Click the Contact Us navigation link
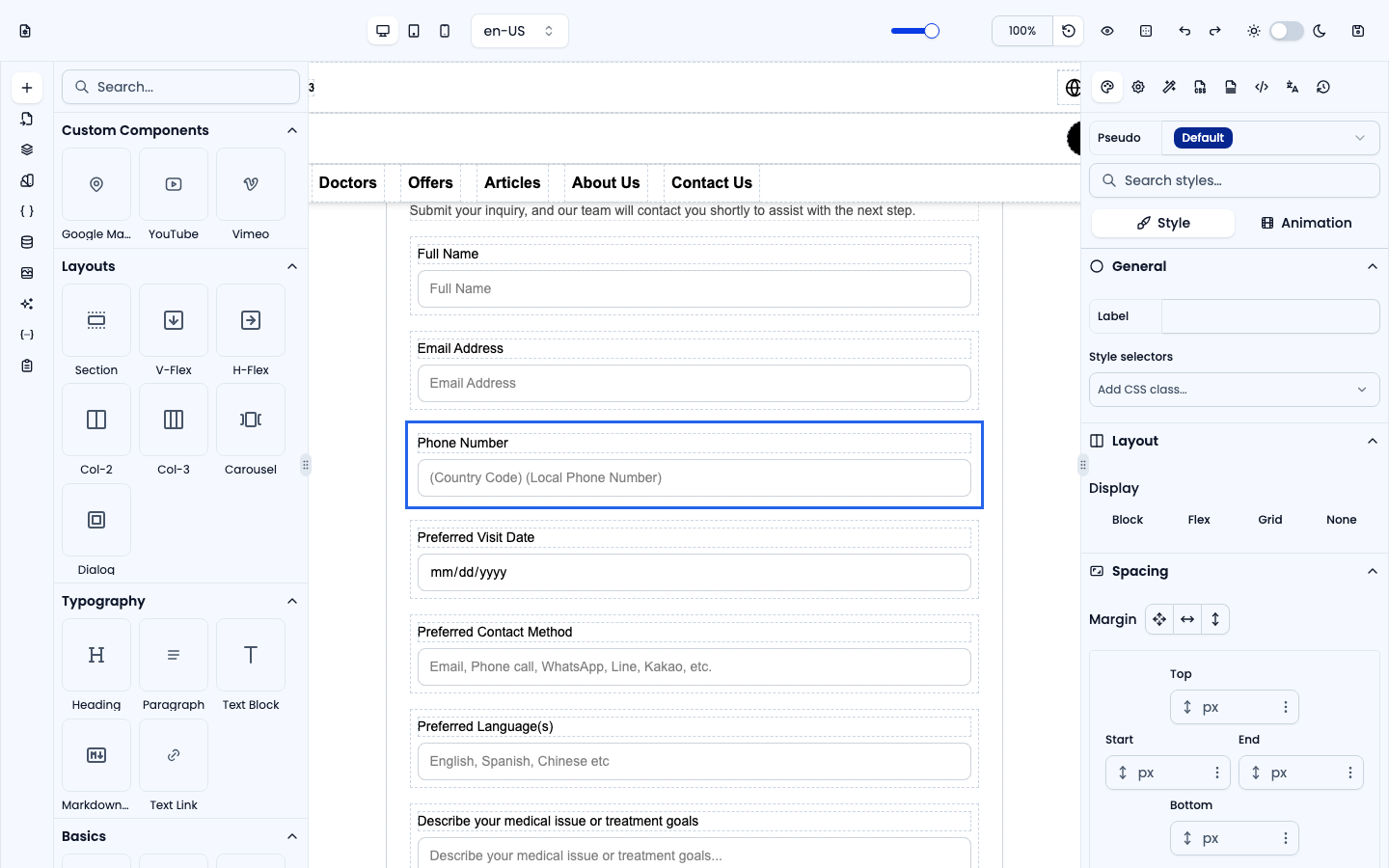Viewport: 1389px width, 868px height. [x=712, y=182]
